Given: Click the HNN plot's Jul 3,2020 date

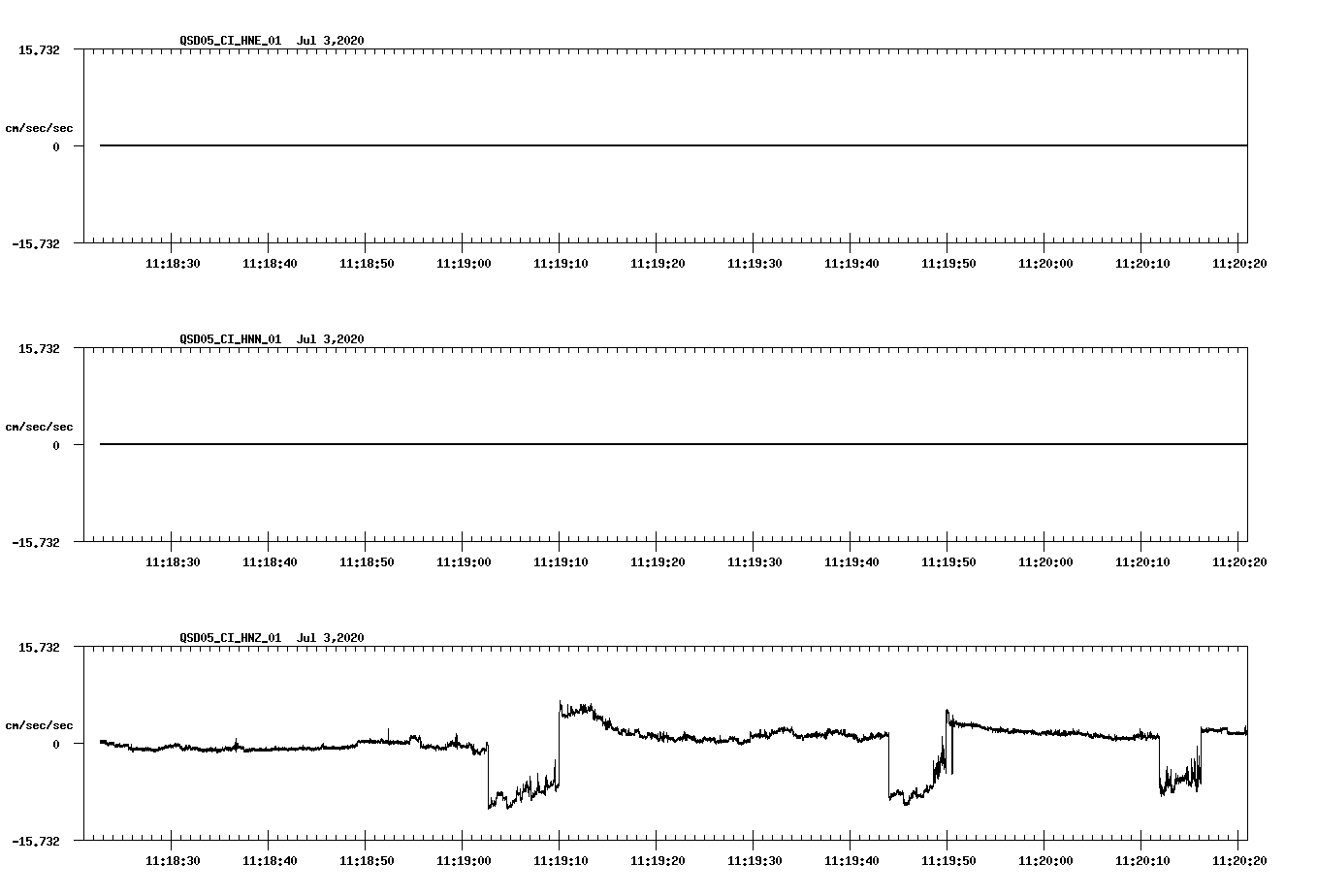Looking at the screenshot, I should click(x=331, y=338).
